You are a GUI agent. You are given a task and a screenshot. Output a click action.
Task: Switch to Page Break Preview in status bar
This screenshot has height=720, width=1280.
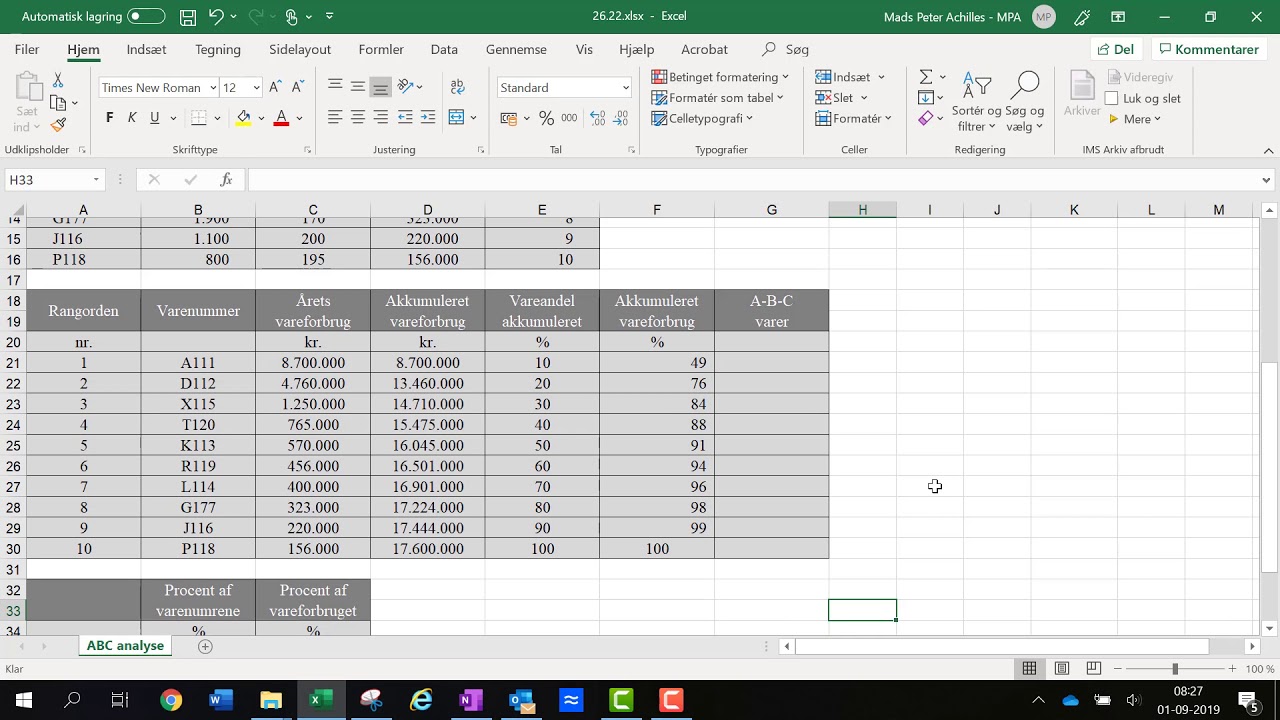[x=1094, y=668]
